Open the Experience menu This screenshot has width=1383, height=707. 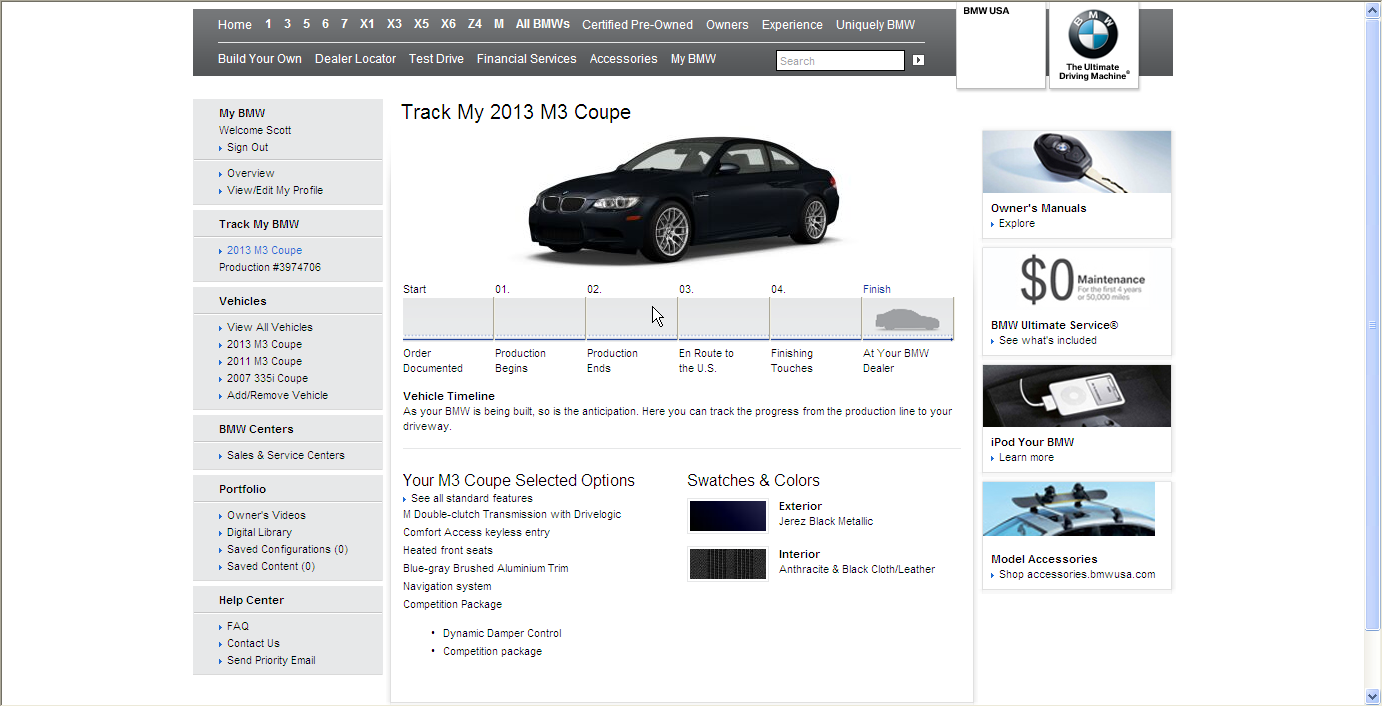click(792, 25)
